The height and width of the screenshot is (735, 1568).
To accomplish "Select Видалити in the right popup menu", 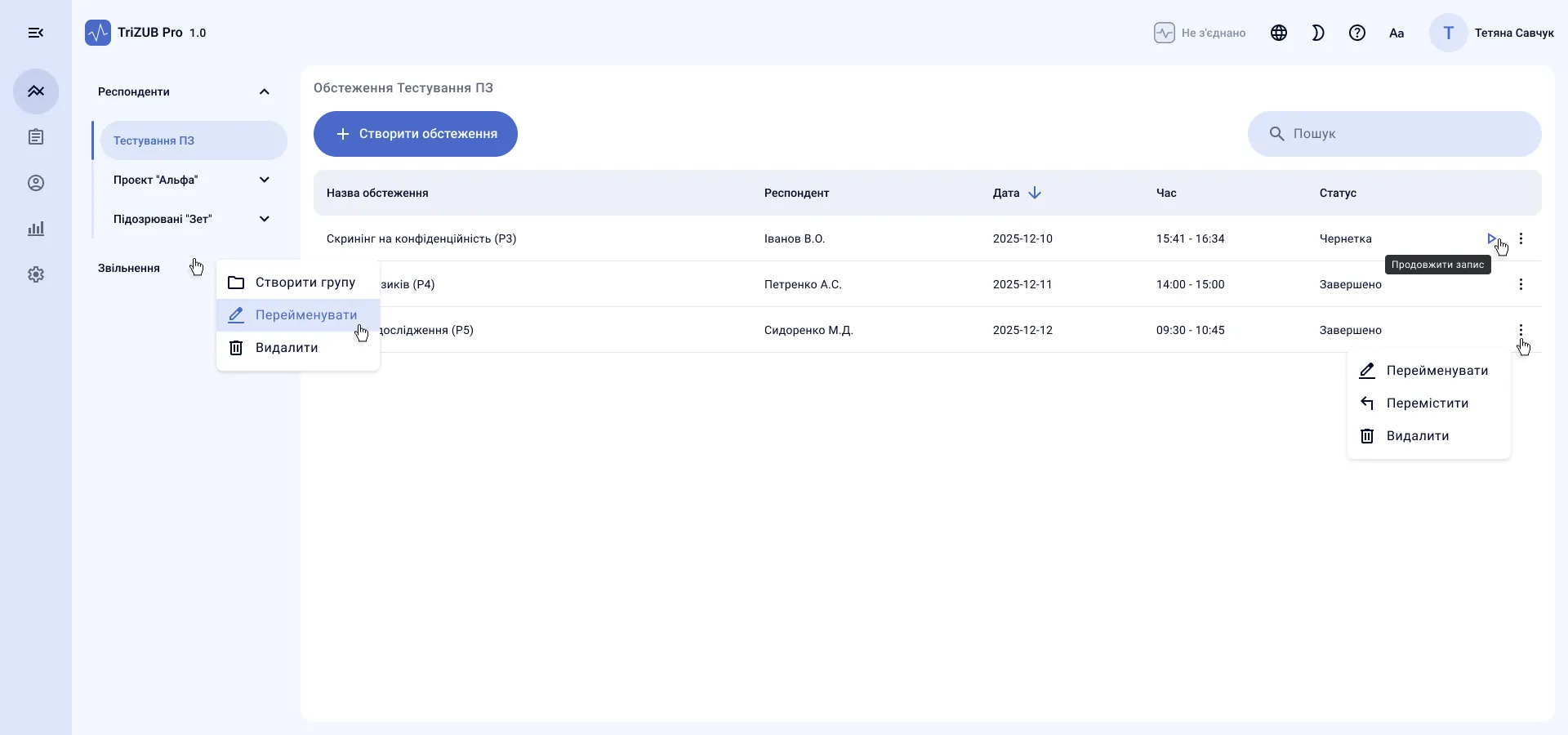I will coord(1429,436).
